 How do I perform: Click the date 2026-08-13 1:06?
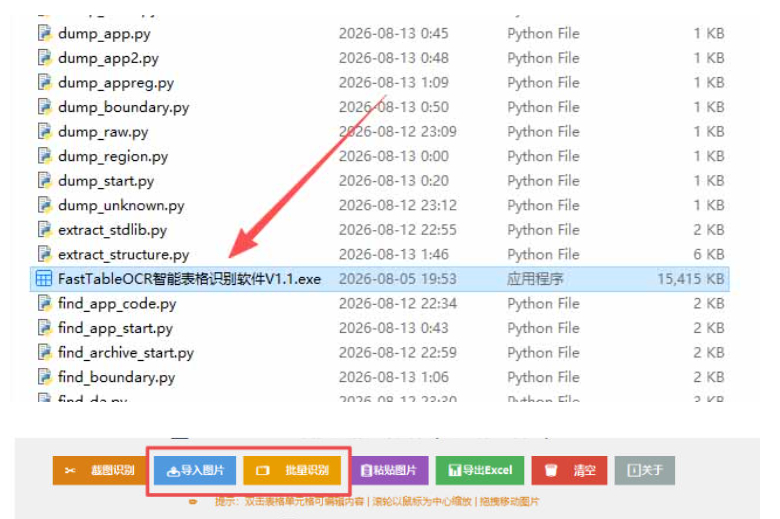coord(393,377)
